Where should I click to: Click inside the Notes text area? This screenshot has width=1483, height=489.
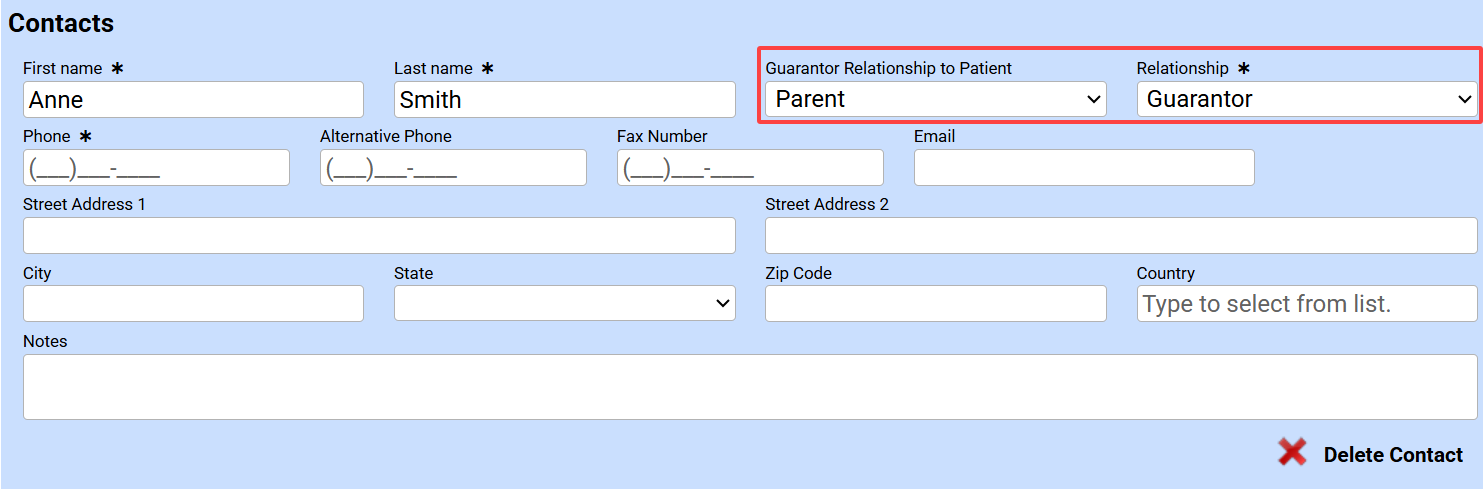coord(750,387)
